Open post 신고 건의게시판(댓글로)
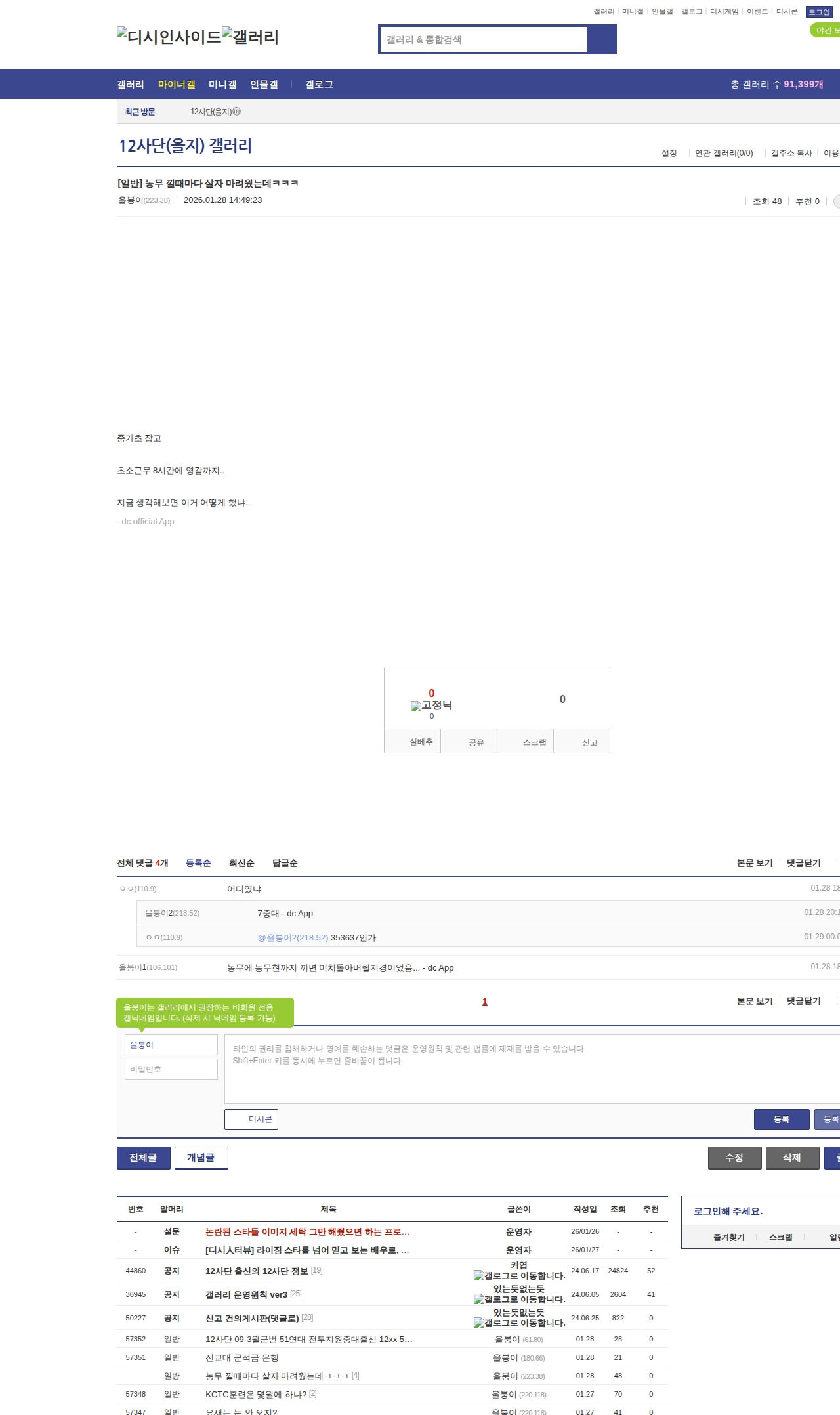 tap(252, 1318)
